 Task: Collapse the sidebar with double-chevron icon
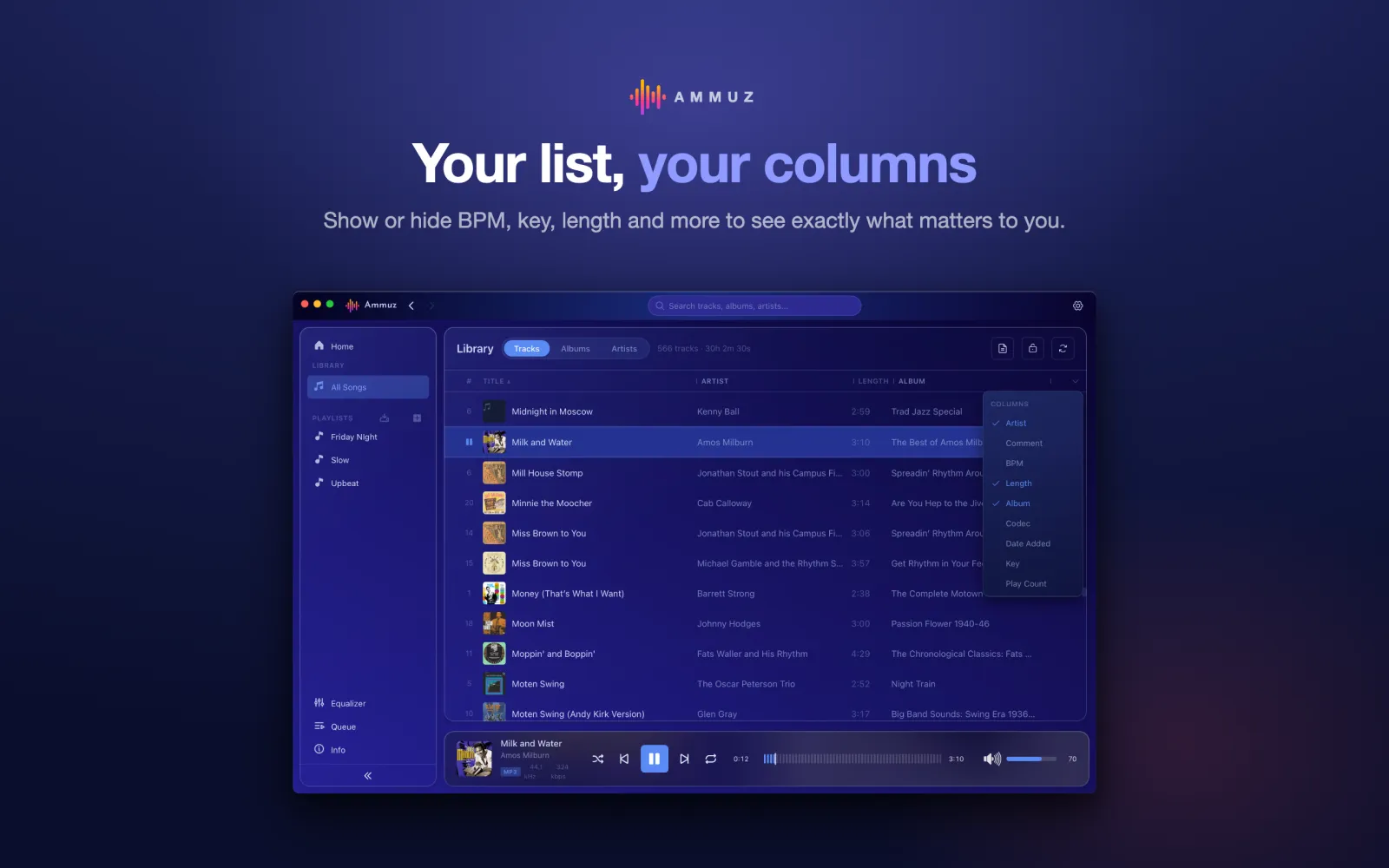368,776
